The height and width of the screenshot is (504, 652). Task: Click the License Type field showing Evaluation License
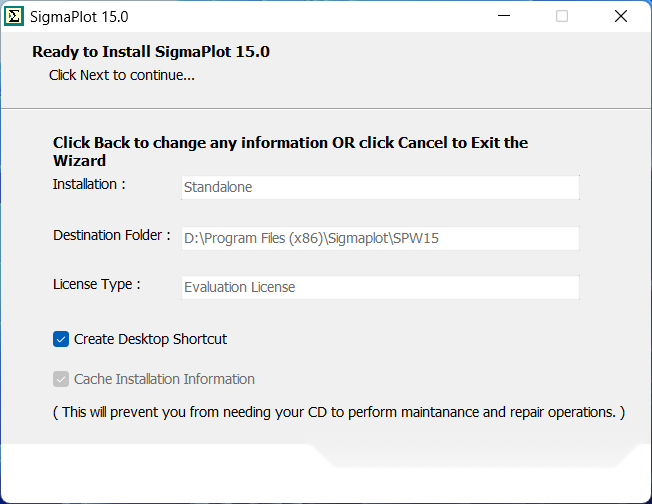(380, 287)
